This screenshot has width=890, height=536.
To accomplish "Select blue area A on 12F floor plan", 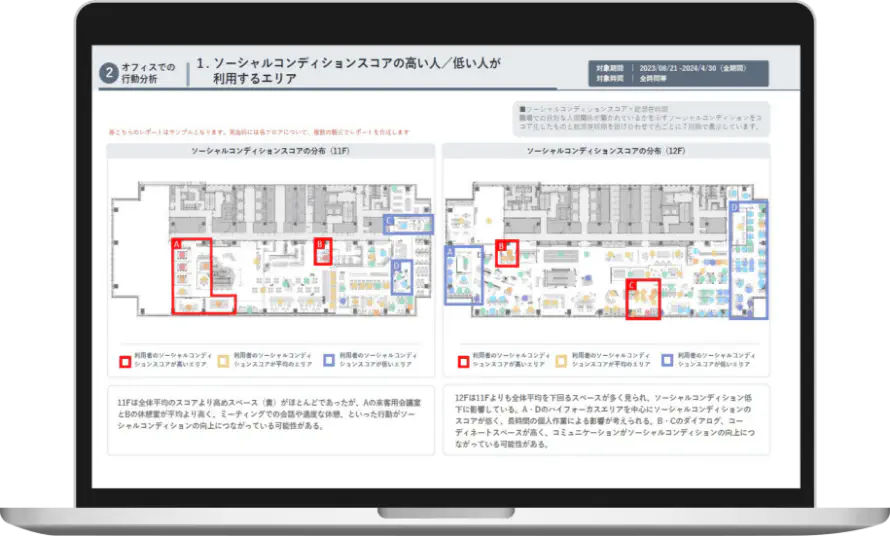I will tap(462, 275).
